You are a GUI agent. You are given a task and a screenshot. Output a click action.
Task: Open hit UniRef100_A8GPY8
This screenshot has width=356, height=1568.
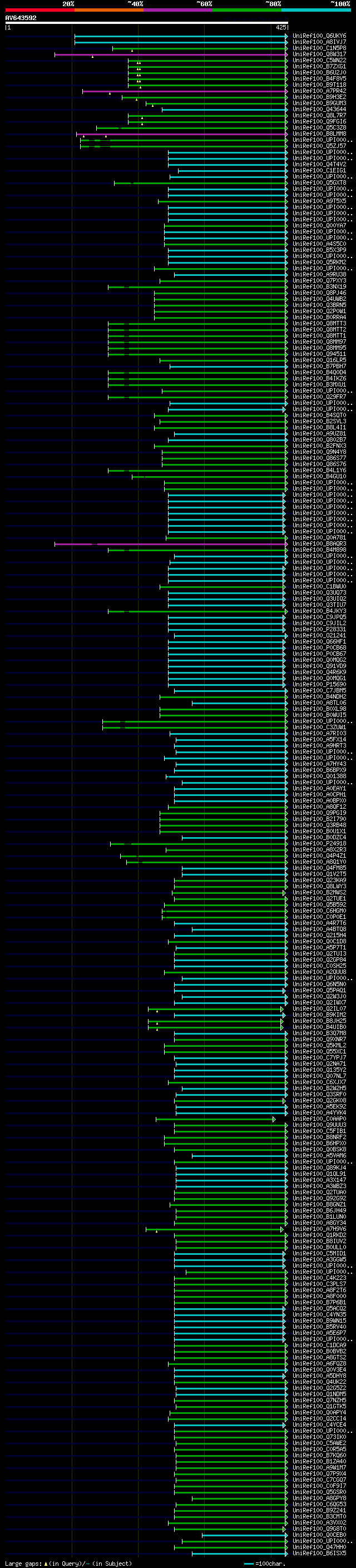pos(319,1498)
